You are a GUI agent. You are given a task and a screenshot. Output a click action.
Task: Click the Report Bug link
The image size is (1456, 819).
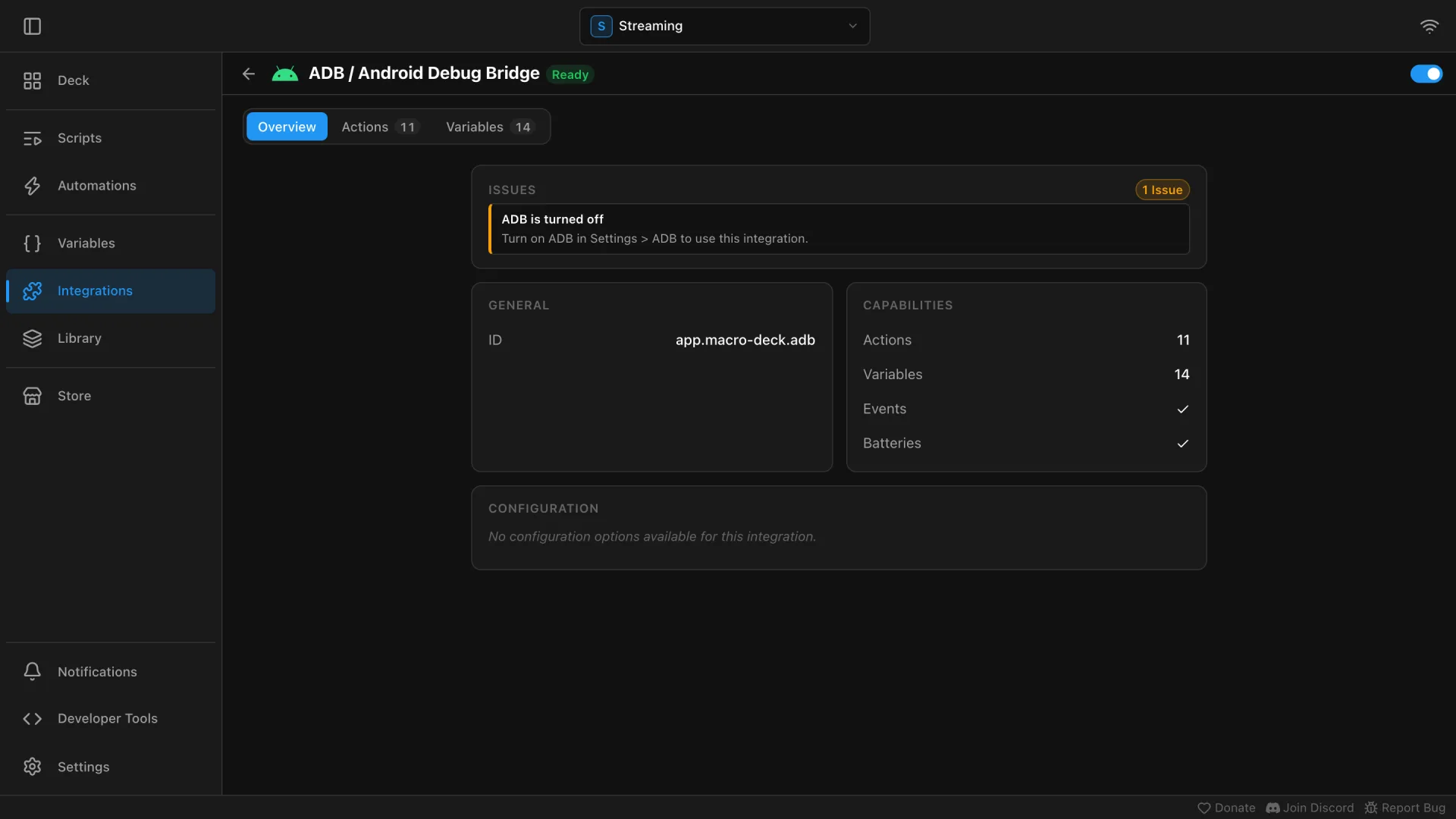click(1404, 808)
